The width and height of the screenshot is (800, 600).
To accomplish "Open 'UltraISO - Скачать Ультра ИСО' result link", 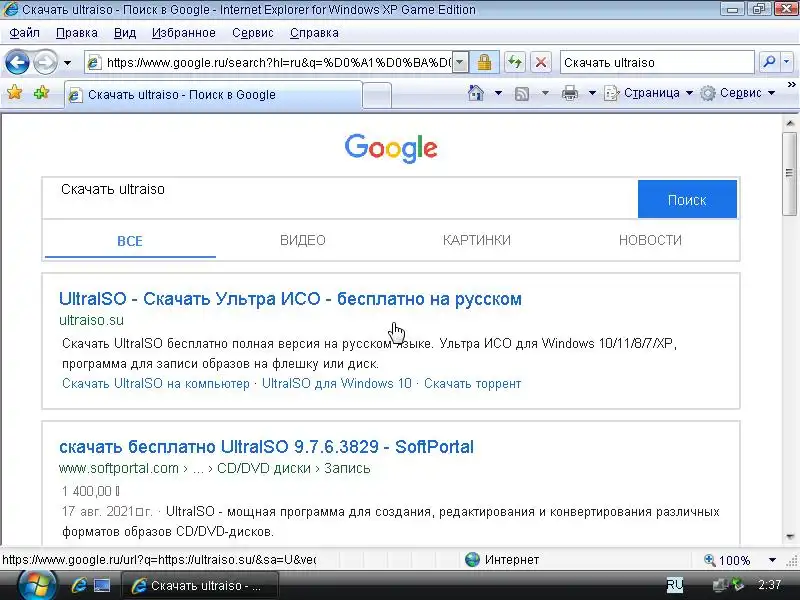I will point(290,299).
